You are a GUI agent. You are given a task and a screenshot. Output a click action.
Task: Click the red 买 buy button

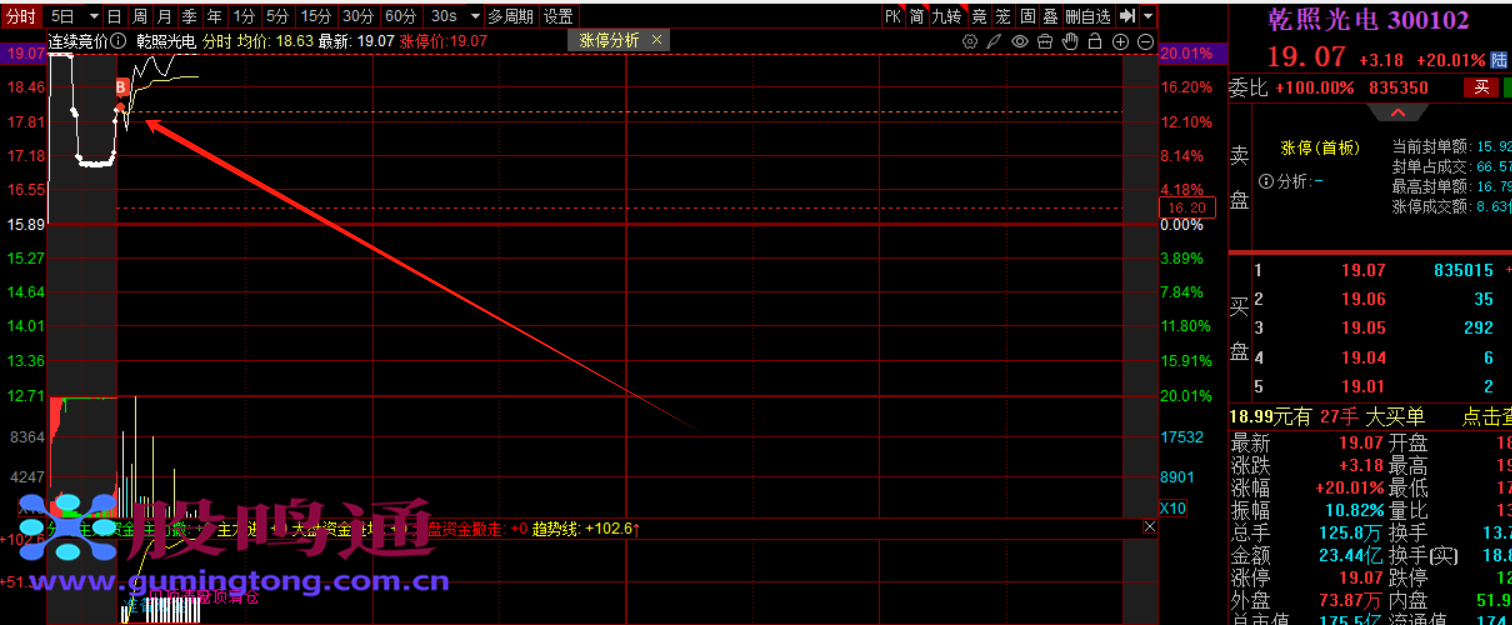pyautogui.click(x=1481, y=88)
